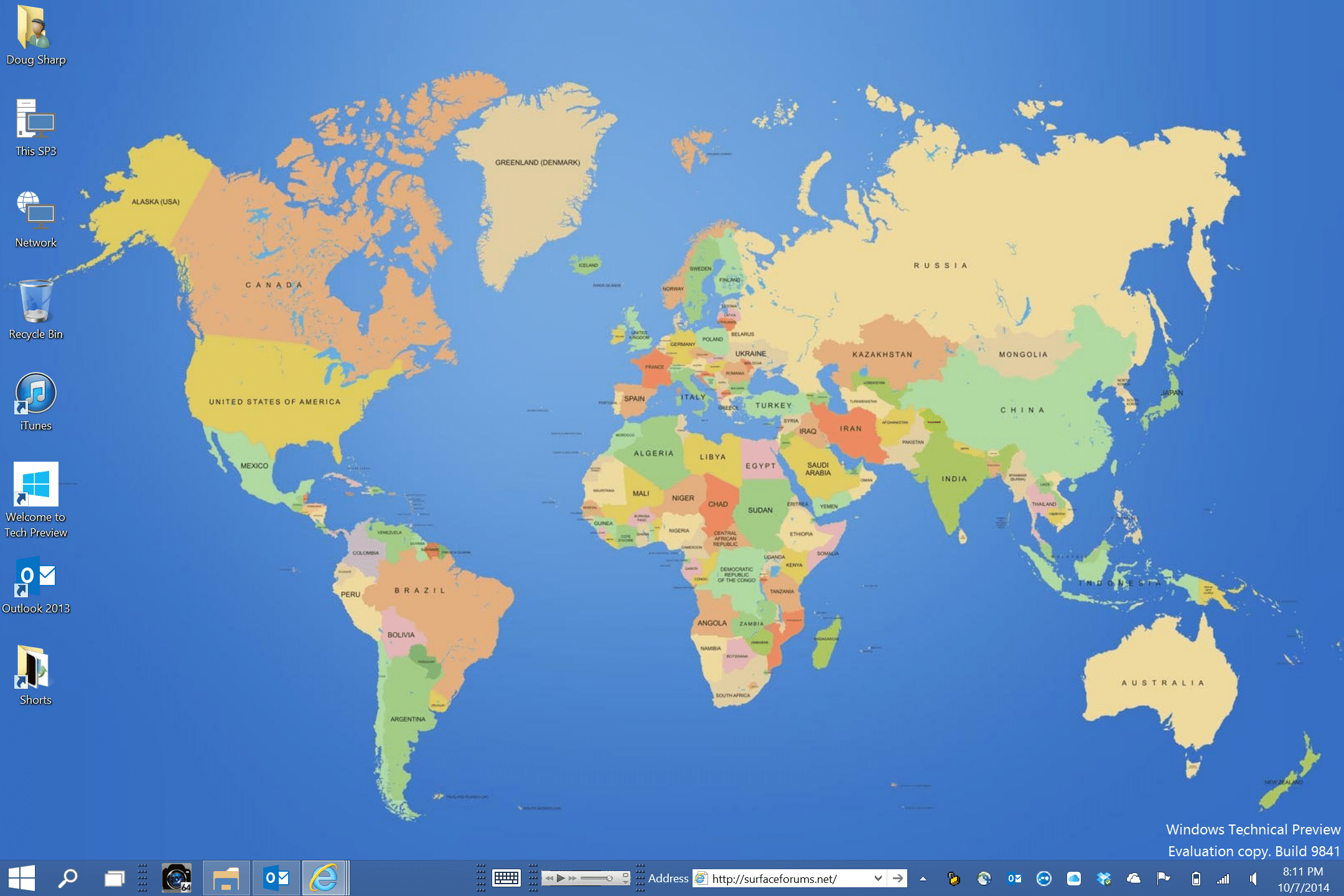
Task: Click fast-forward on the taskbar media toolbar
Action: coord(572,879)
